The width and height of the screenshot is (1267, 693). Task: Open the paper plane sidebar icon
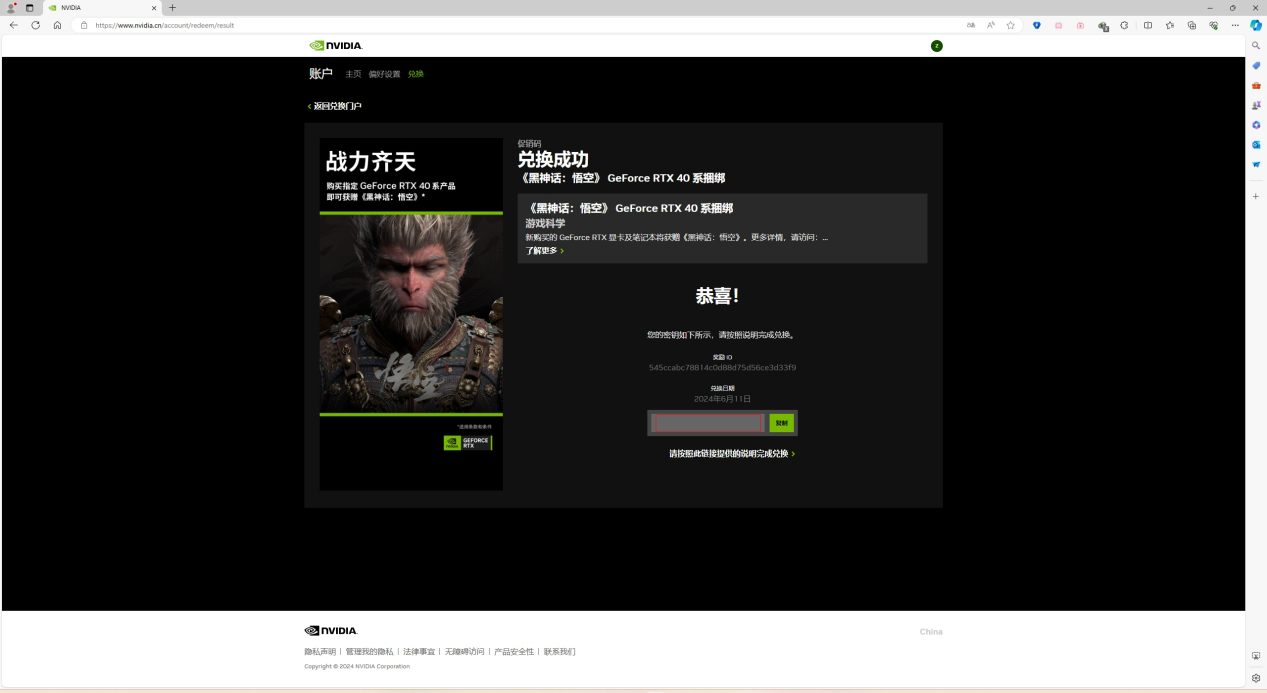(x=1256, y=164)
